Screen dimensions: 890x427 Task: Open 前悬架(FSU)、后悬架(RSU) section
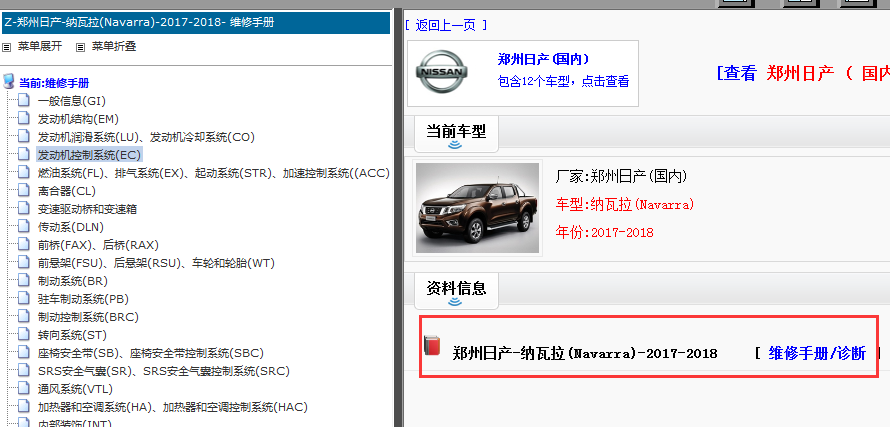tap(156, 263)
